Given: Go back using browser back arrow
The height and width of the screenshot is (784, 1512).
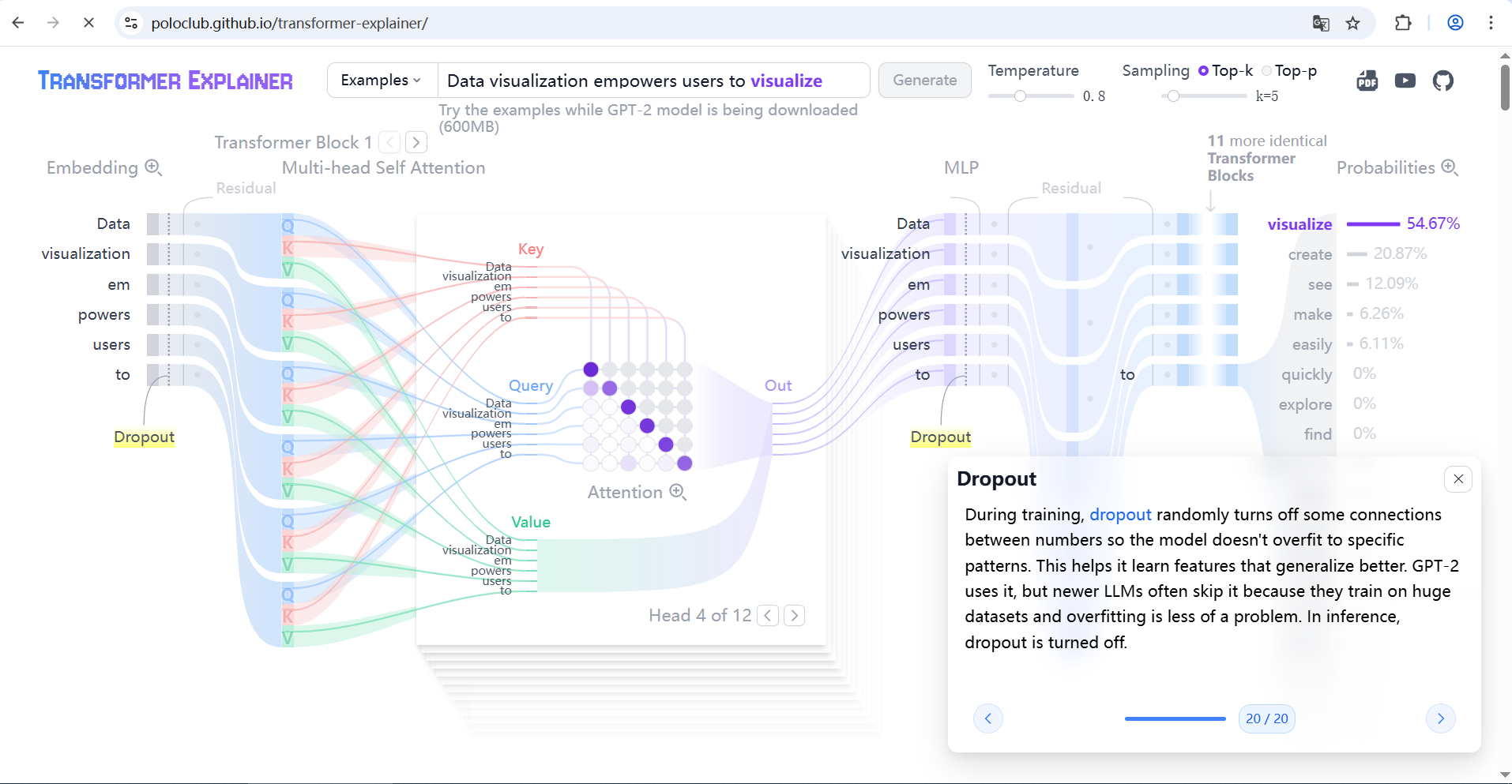Looking at the screenshot, I should pyautogui.click(x=18, y=23).
